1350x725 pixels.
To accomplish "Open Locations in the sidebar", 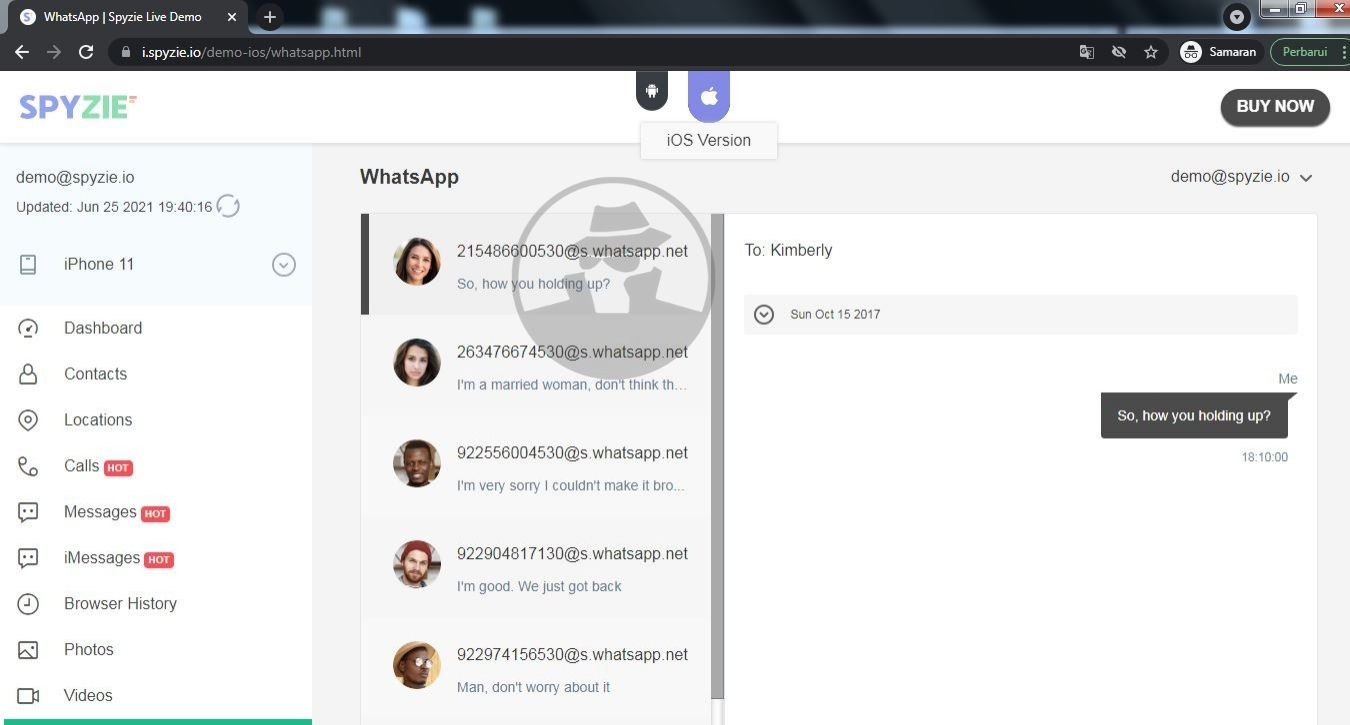I will click(x=98, y=420).
